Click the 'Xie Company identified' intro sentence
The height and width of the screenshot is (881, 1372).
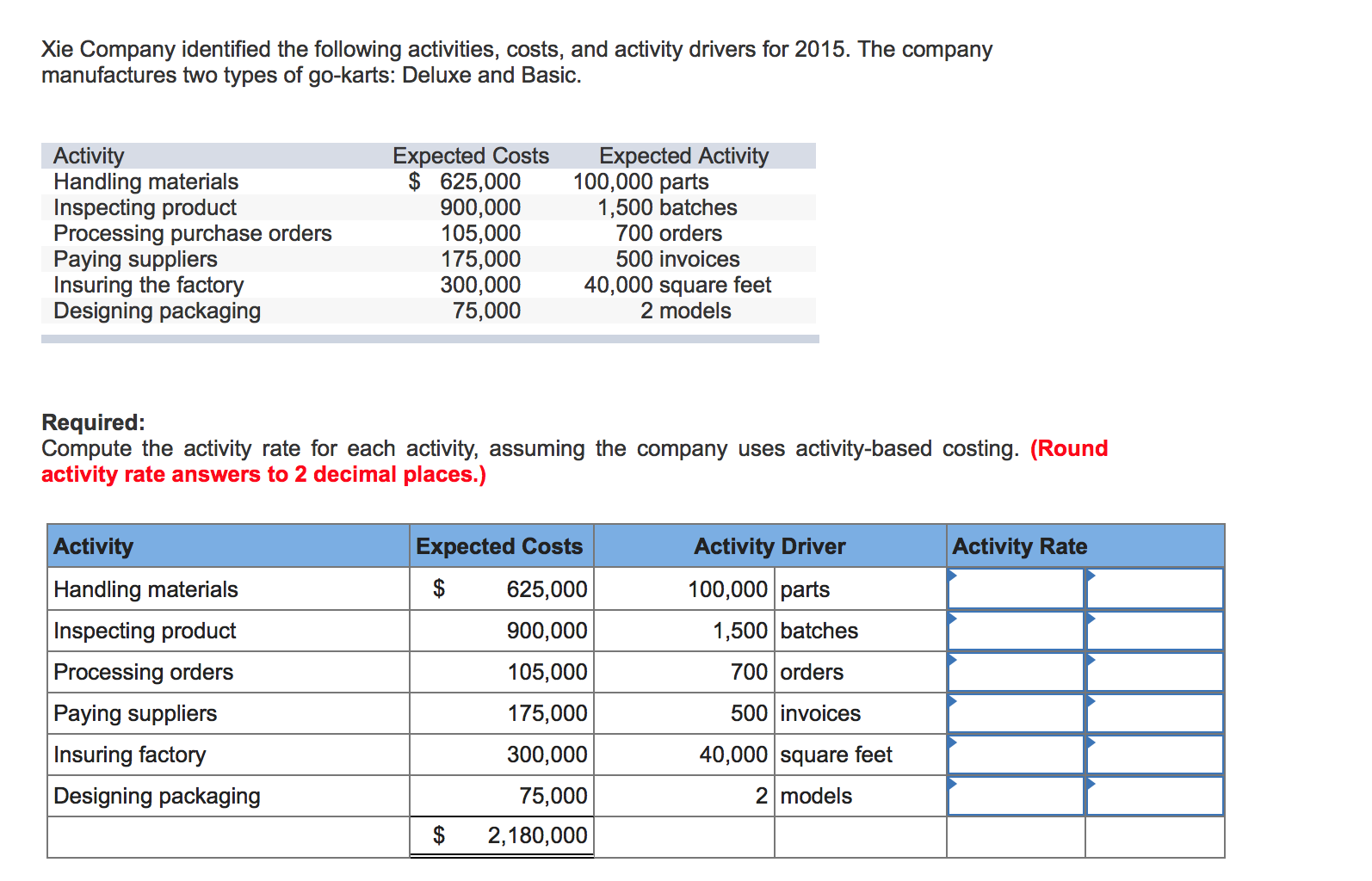point(517,62)
